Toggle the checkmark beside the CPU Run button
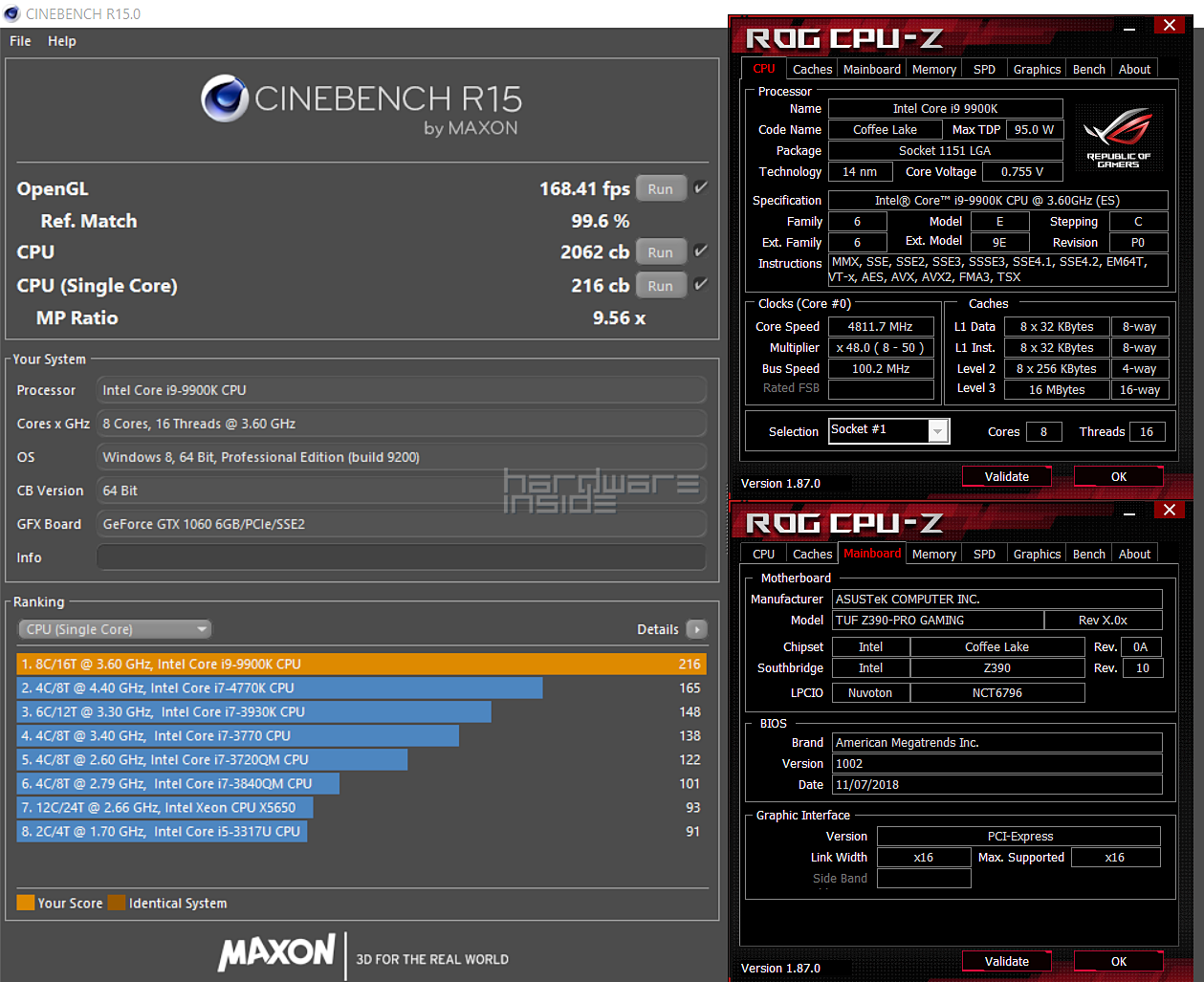 (x=701, y=251)
